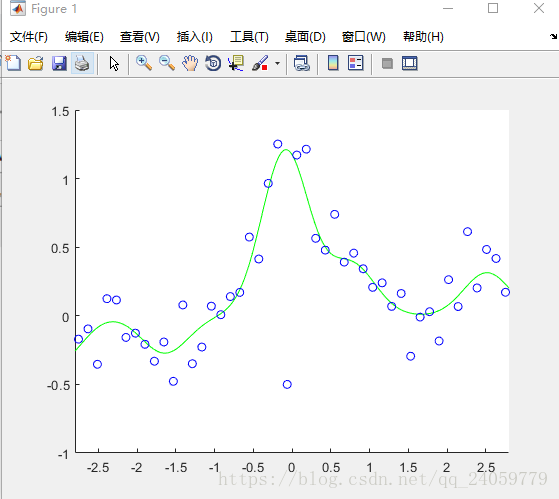
Task: Select the Pan hand tool
Action: click(190, 63)
